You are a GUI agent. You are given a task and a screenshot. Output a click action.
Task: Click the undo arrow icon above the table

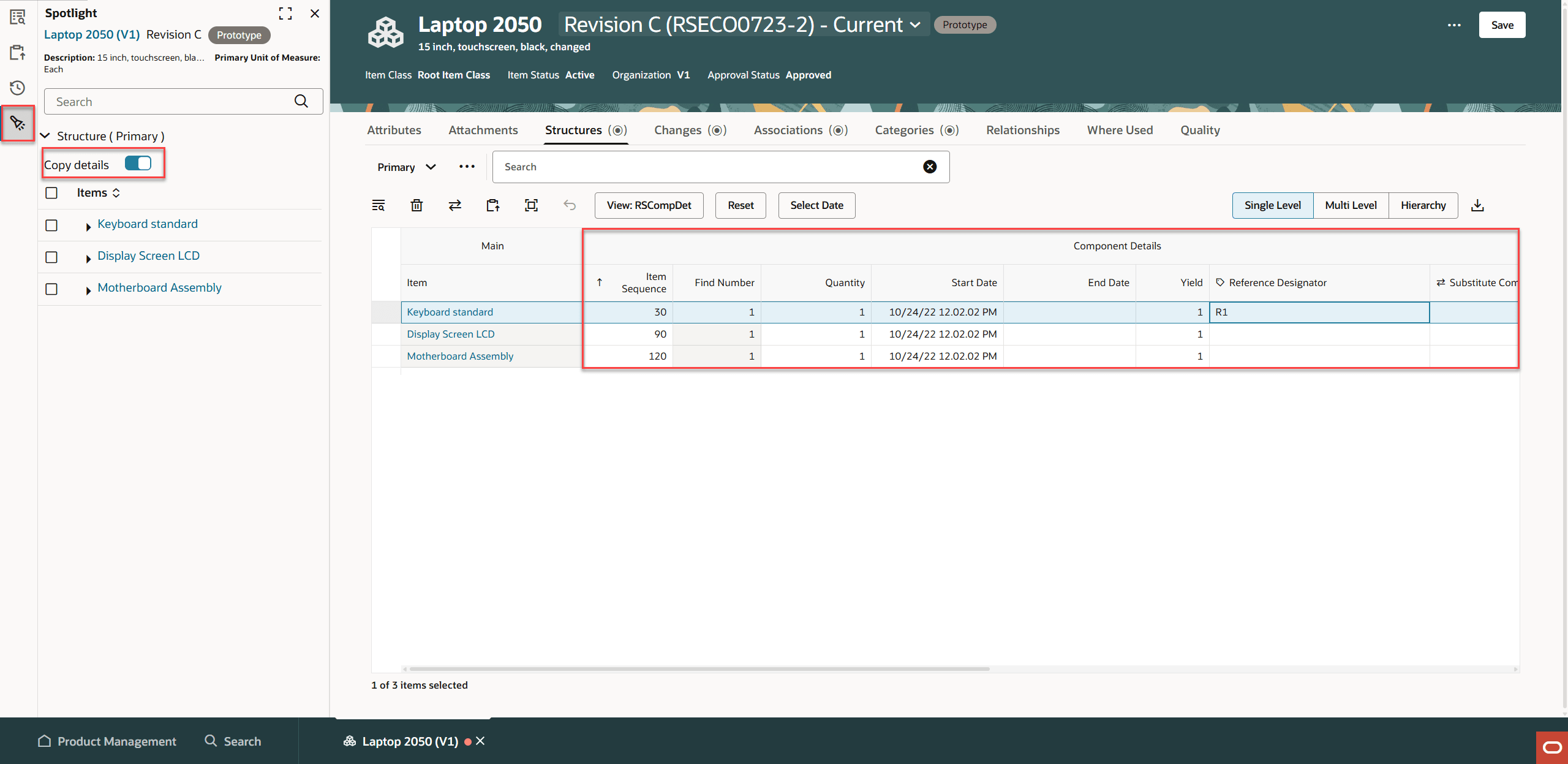tap(570, 205)
